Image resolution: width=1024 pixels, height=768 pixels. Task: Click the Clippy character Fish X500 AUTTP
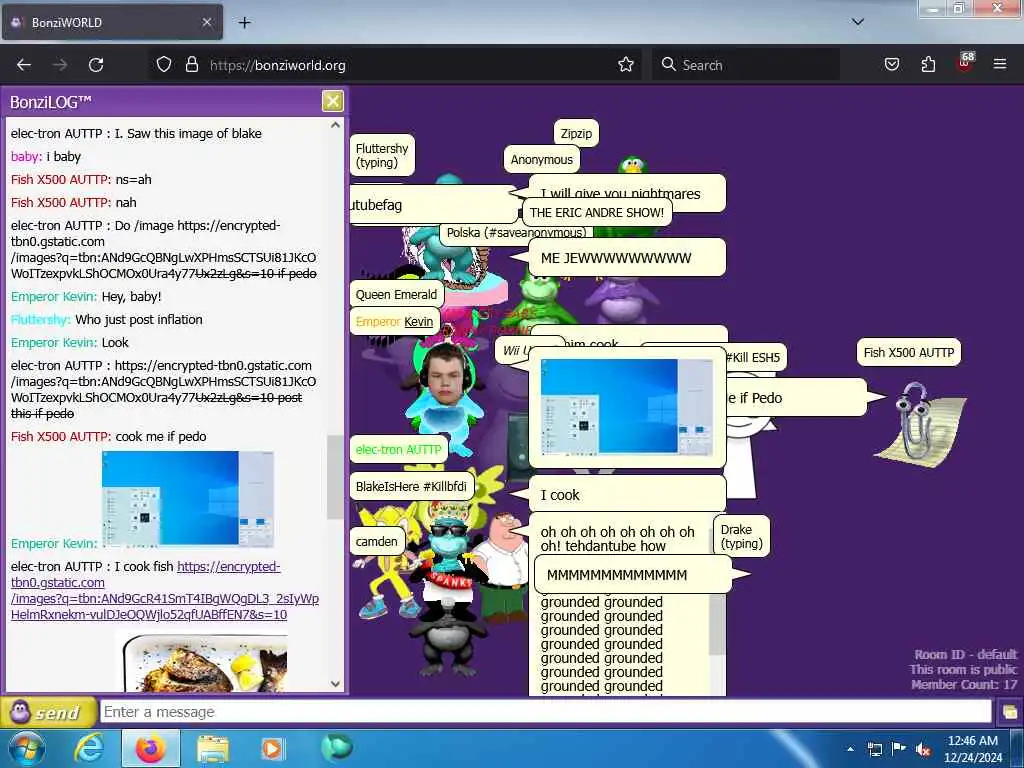pyautogui.click(x=919, y=423)
